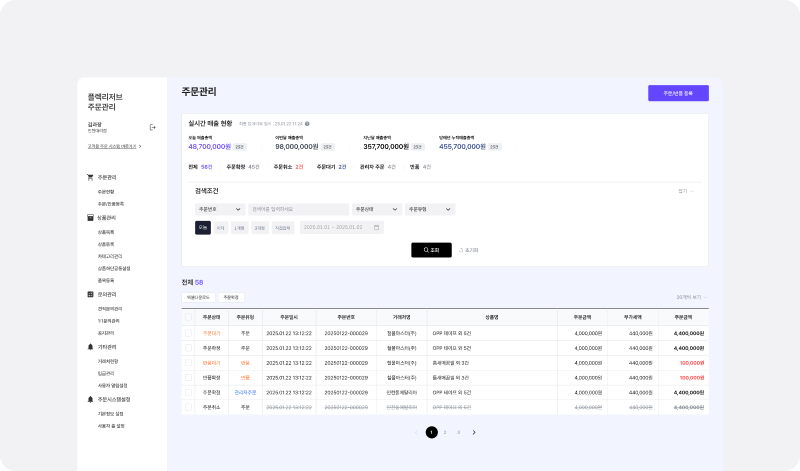The image size is (800, 471).
Task: Switch to page 2 in pagination
Action: pos(445,433)
